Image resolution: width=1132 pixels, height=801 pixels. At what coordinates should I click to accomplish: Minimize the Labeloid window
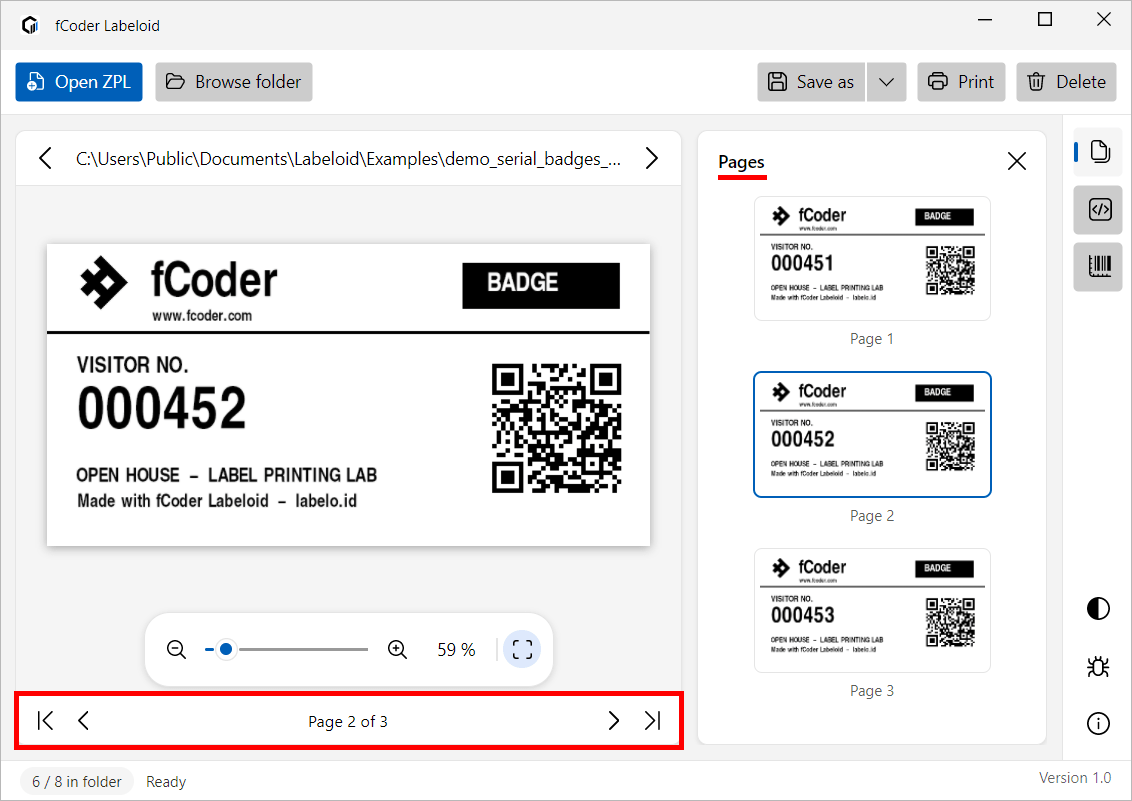[x=985, y=19]
